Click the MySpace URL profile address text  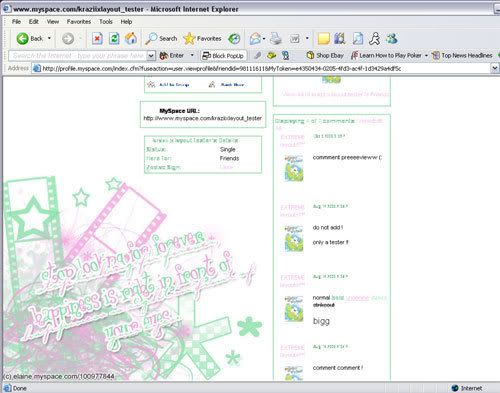click(202, 118)
